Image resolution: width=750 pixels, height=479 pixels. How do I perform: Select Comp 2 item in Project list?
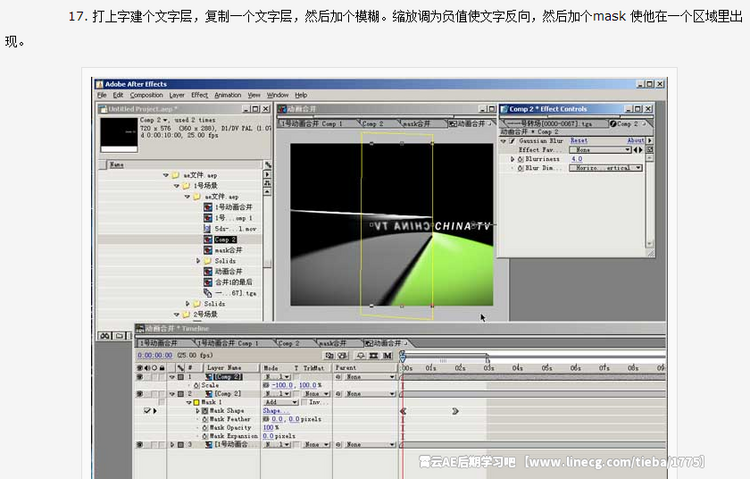click(x=225, y=240)
